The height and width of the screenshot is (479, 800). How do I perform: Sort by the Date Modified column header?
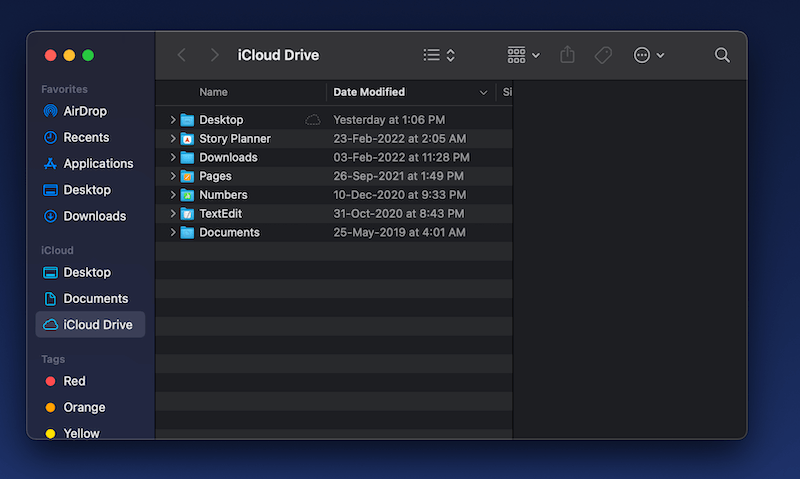tap(369, 92)
